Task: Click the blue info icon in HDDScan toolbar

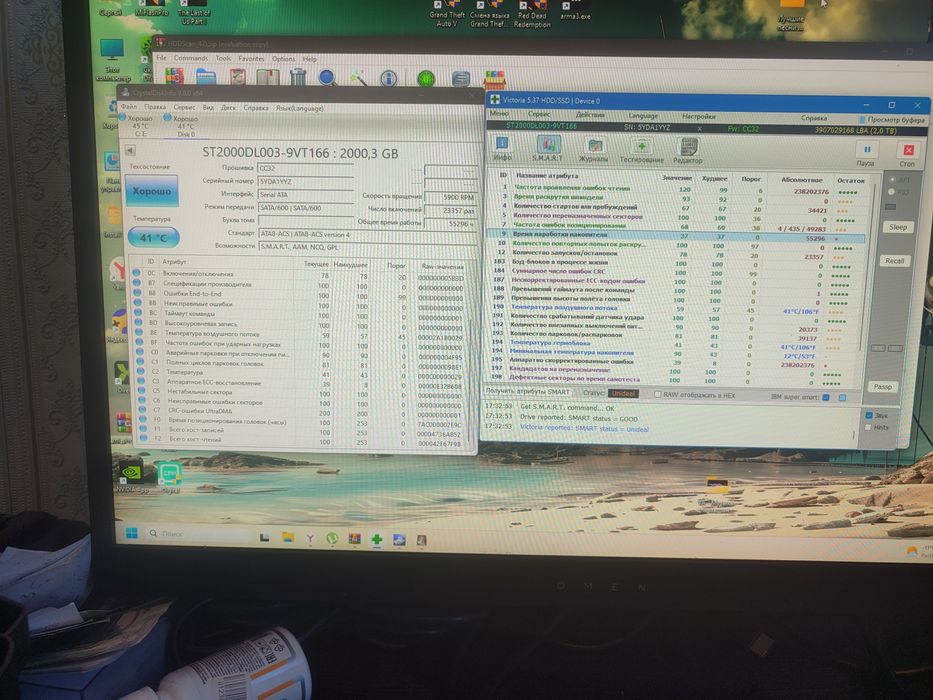Action: pyautogui.click(x=389, y=78)
